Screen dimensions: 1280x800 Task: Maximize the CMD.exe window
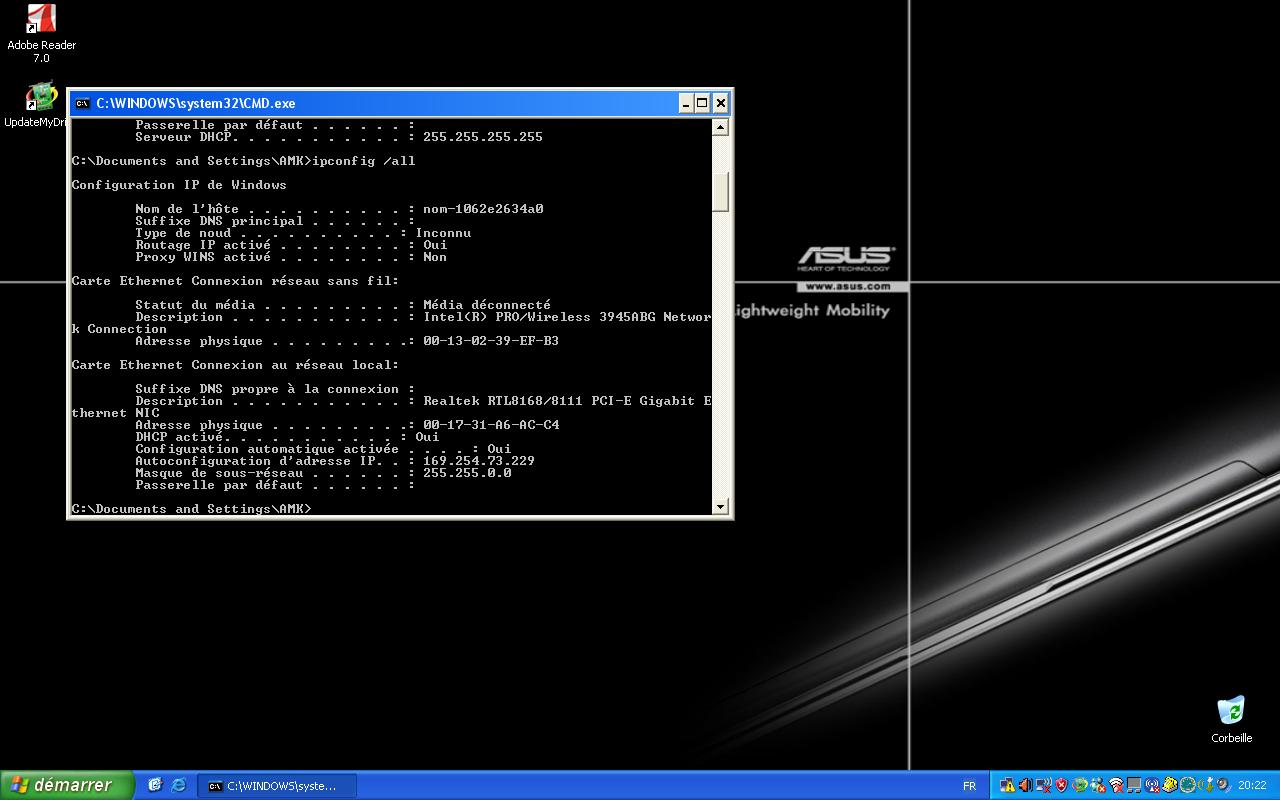tap(702, 103)
